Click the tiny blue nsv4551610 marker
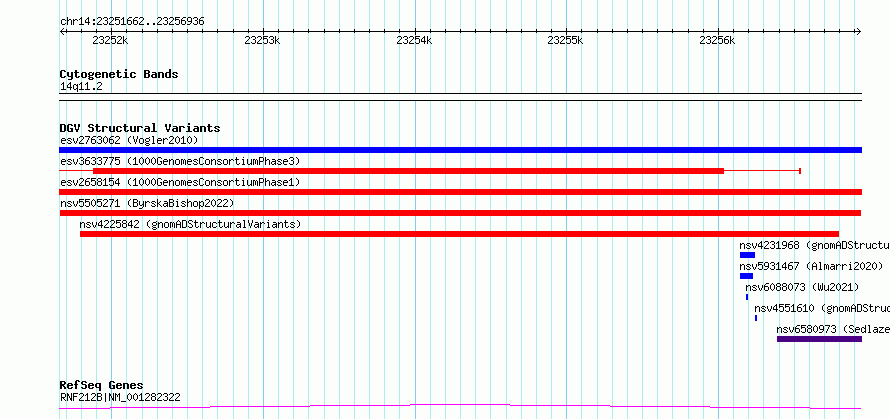 [756, 318]
